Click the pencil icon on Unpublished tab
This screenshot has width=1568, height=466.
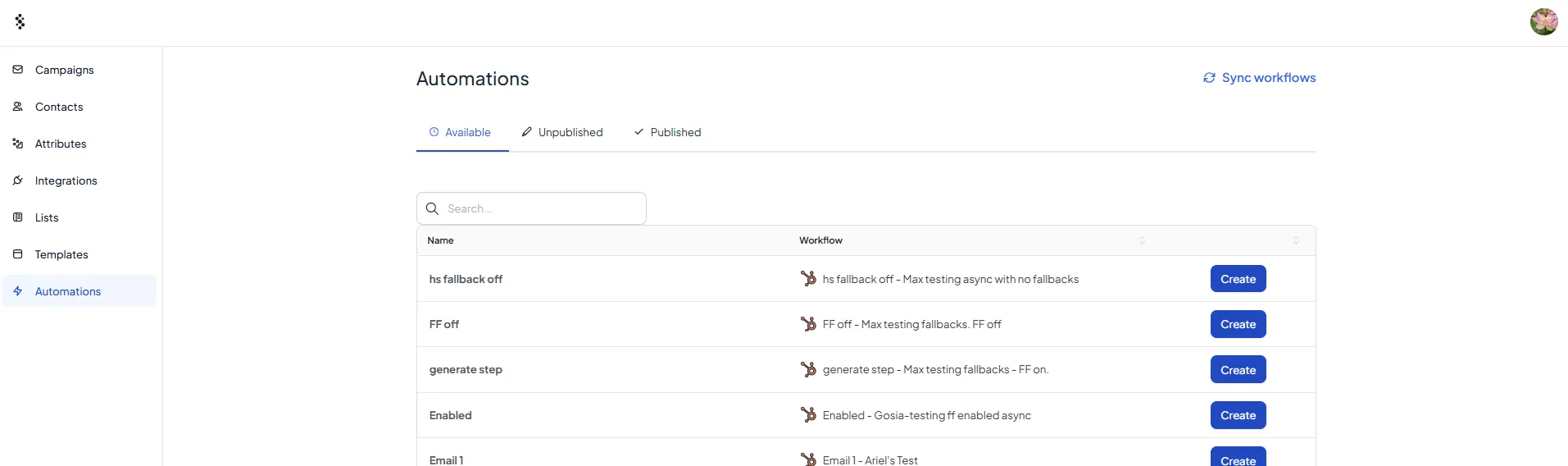tap(527, 132)
